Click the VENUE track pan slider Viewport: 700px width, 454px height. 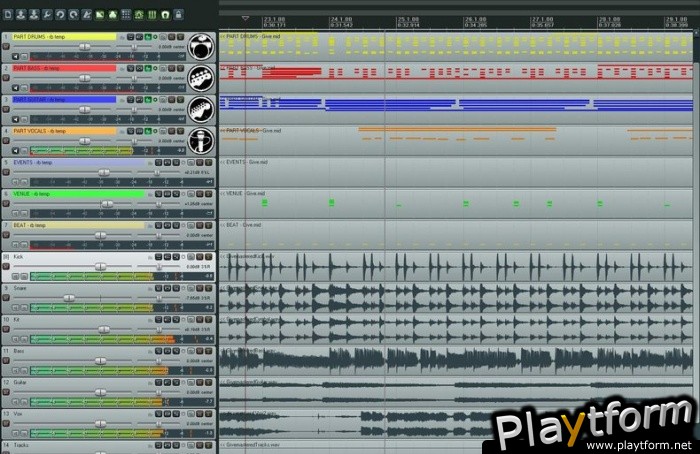tap(158, 204)
